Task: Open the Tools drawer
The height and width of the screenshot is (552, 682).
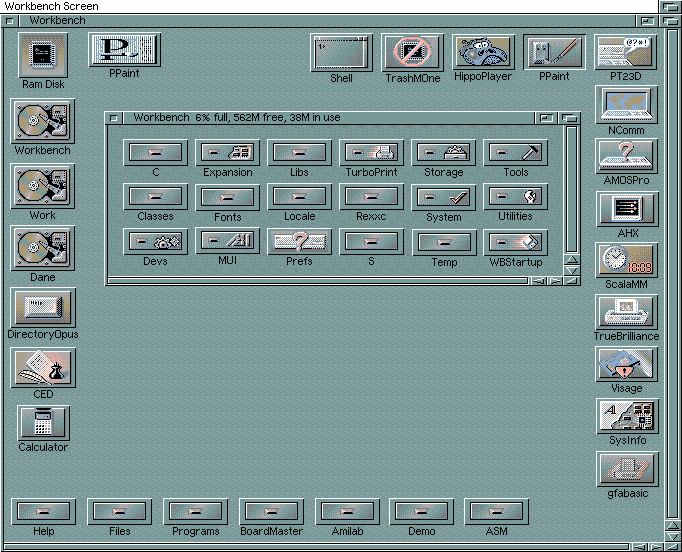Action: click(x=515, y=153)
